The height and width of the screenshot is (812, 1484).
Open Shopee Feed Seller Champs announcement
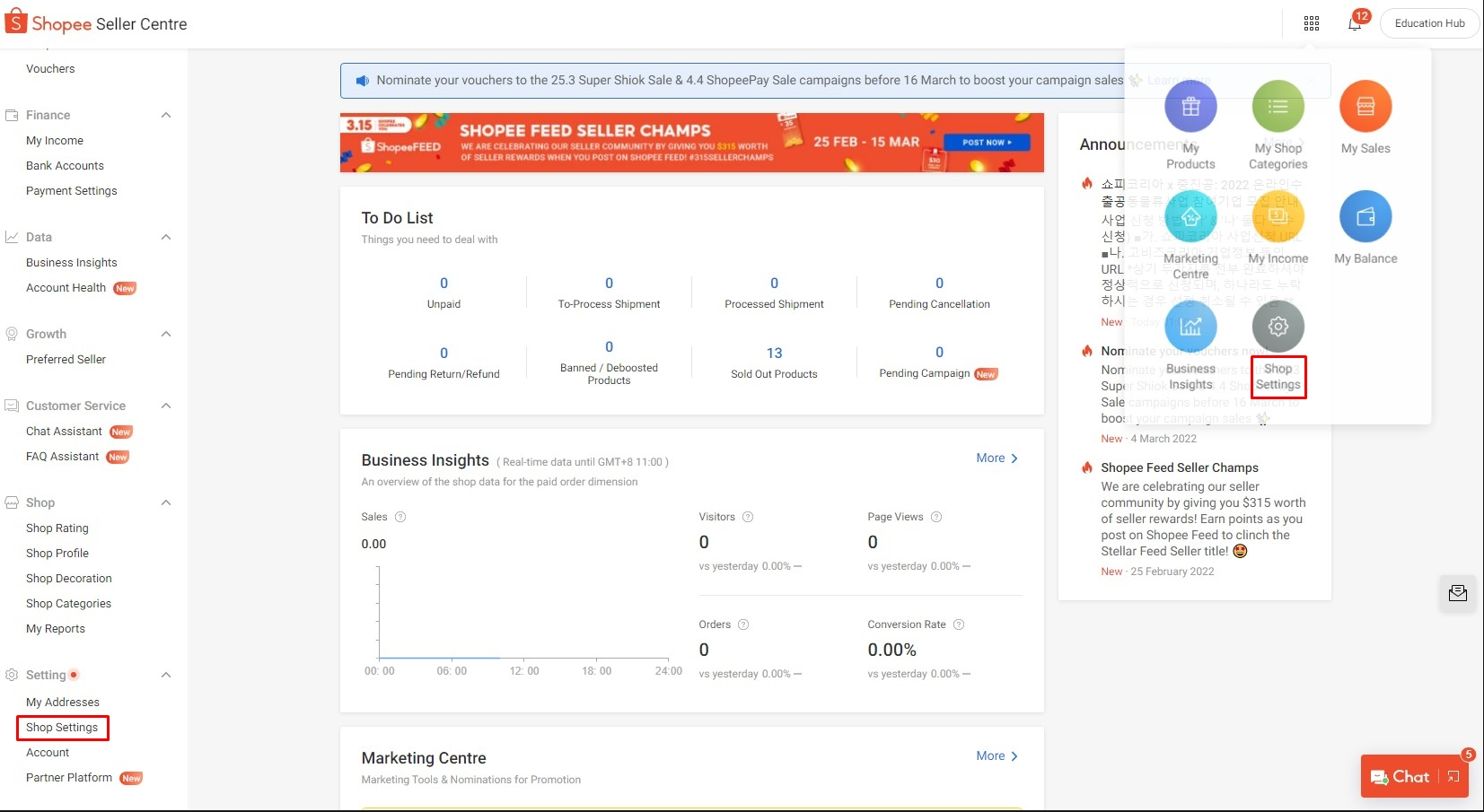pos(1180,467)
